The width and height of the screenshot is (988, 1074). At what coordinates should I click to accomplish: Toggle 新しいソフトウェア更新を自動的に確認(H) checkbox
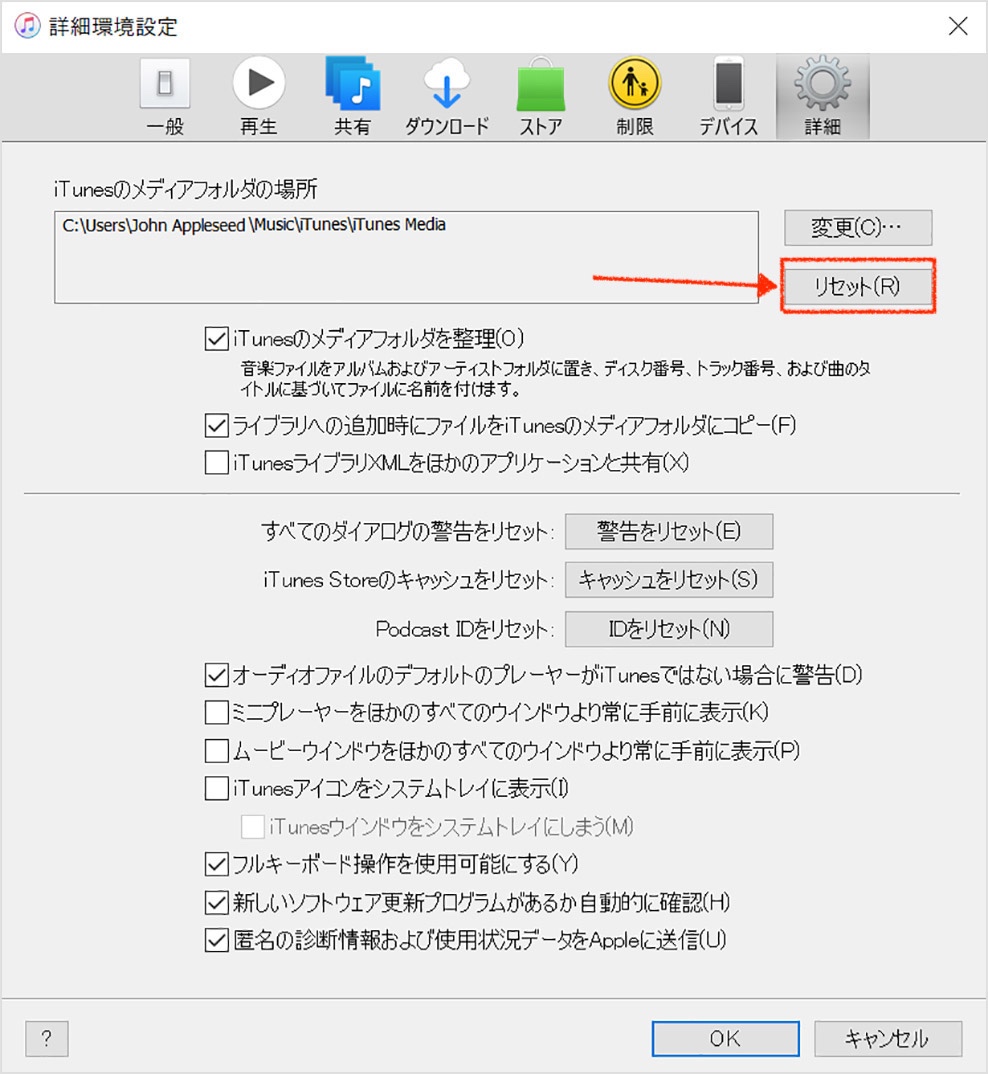tap(217, 902)
